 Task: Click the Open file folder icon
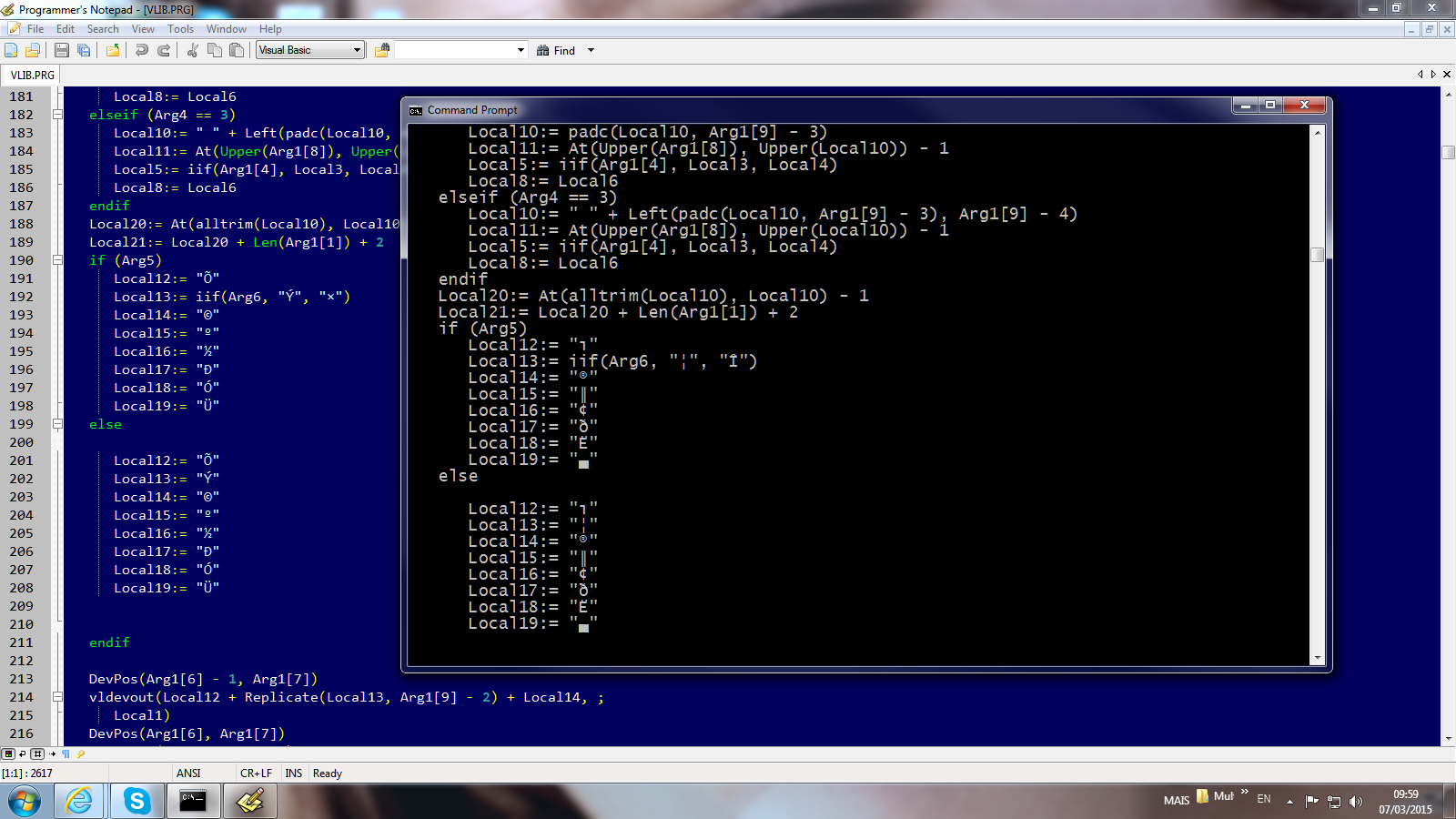click(33, 51)
